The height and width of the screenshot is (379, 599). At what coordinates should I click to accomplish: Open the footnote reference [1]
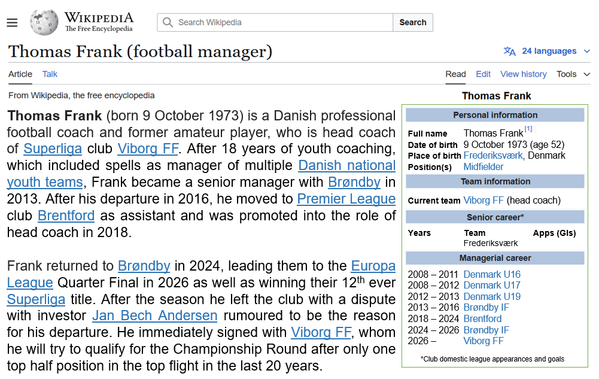[x=528, y=129]
